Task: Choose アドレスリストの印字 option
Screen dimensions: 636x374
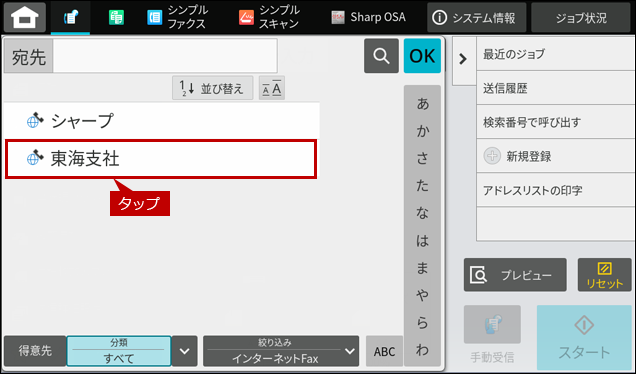Action: [556, 190]
